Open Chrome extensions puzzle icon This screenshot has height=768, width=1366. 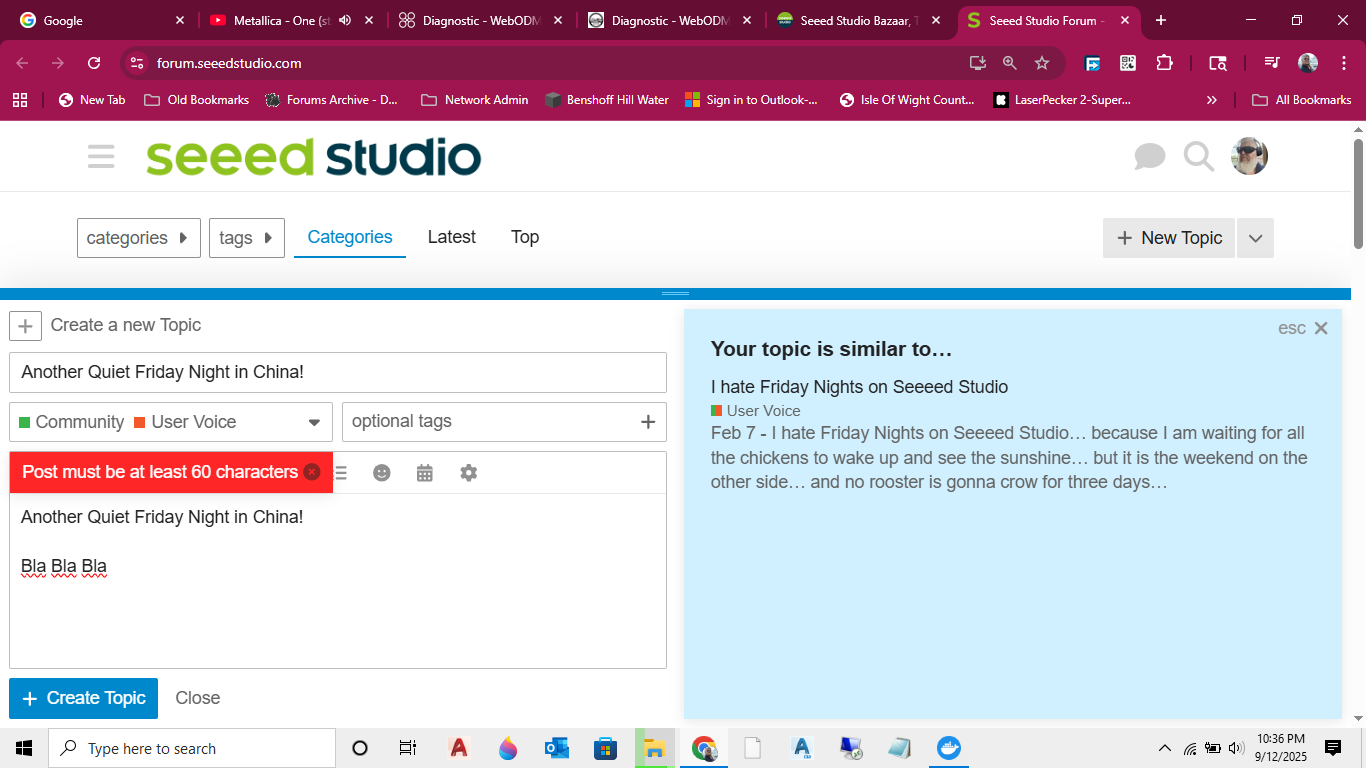(x=1164, y=63)
